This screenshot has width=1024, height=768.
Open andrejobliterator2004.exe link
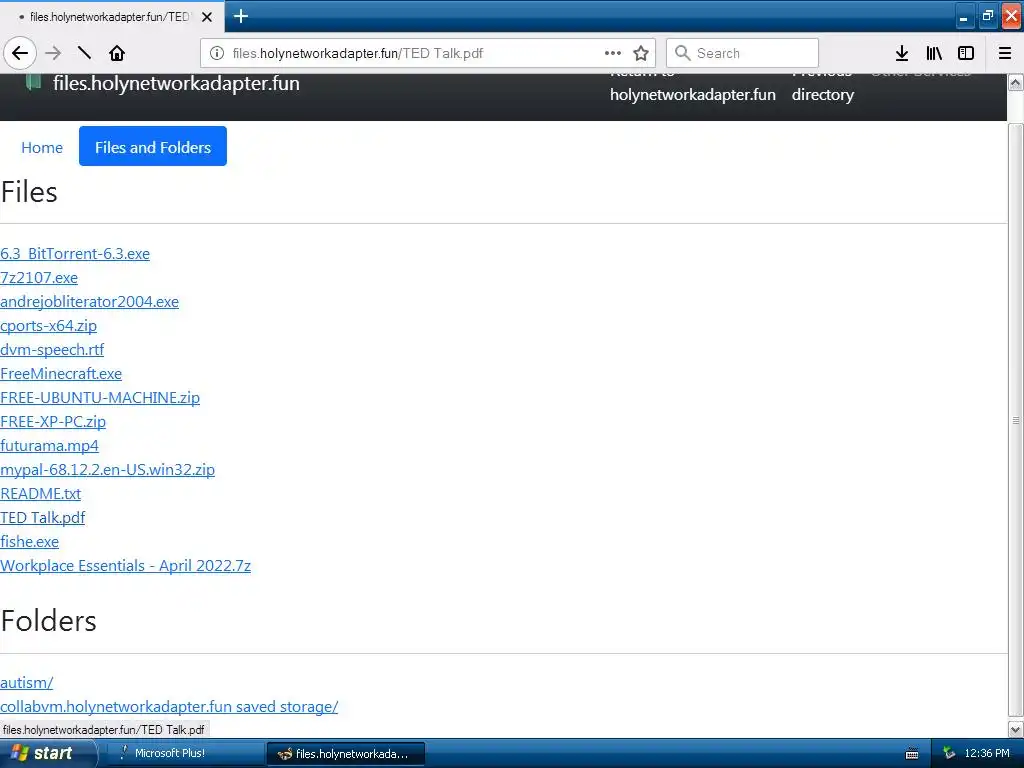coord(89,302)
